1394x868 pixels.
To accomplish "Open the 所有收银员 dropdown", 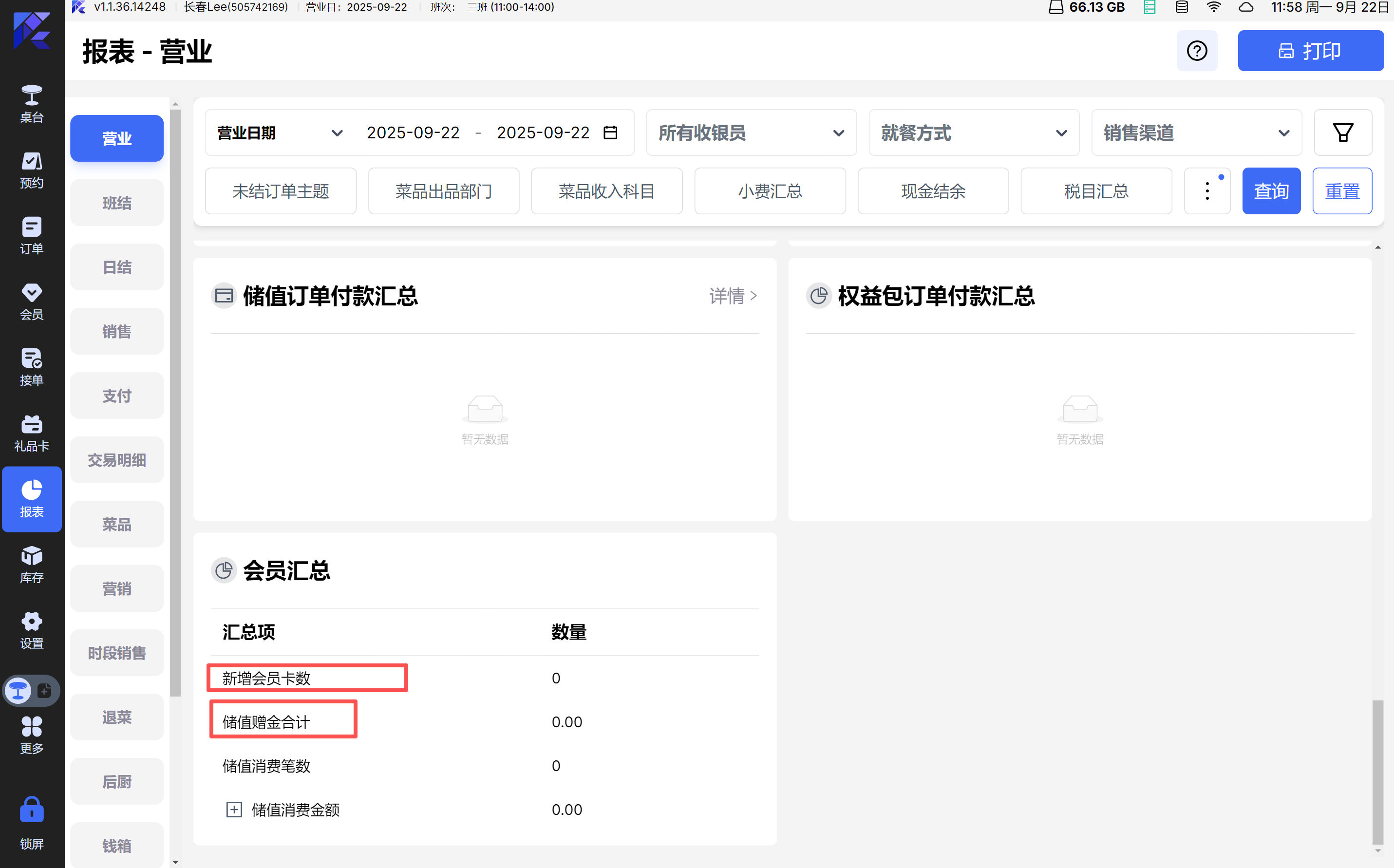I will (751, 132).
